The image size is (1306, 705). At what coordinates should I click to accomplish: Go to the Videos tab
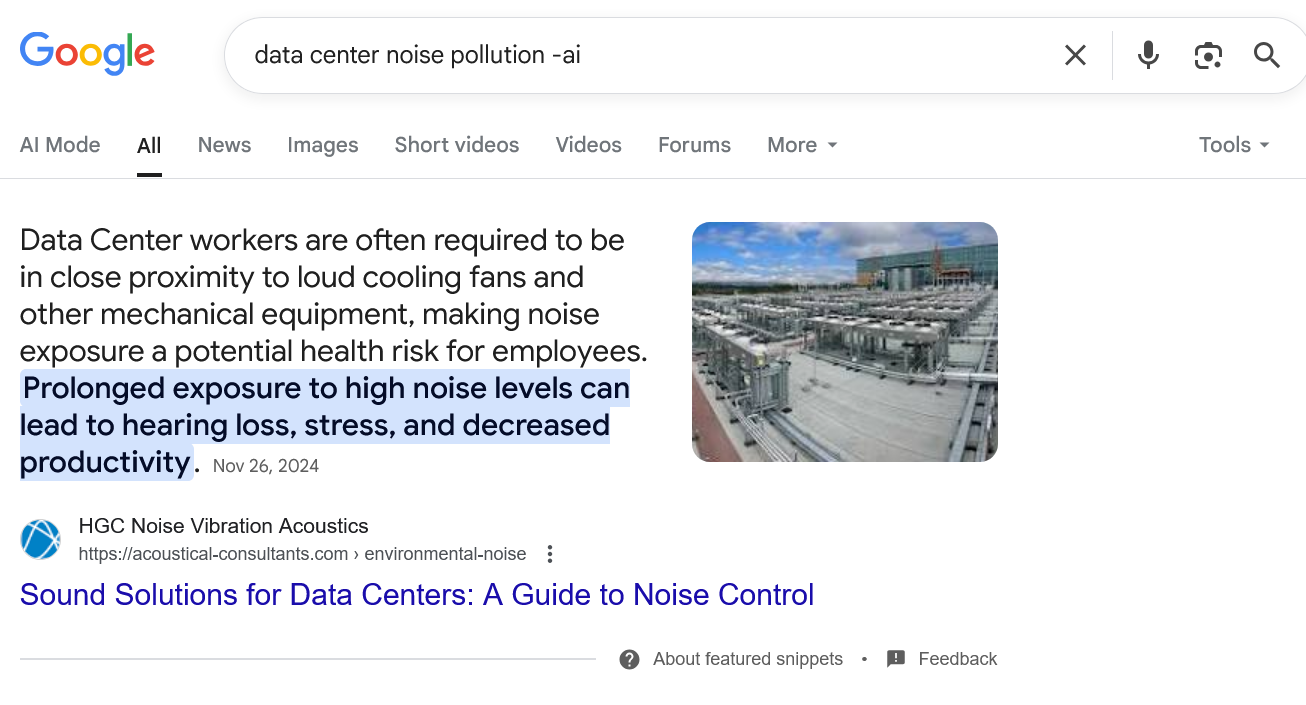tap(589, 145)
